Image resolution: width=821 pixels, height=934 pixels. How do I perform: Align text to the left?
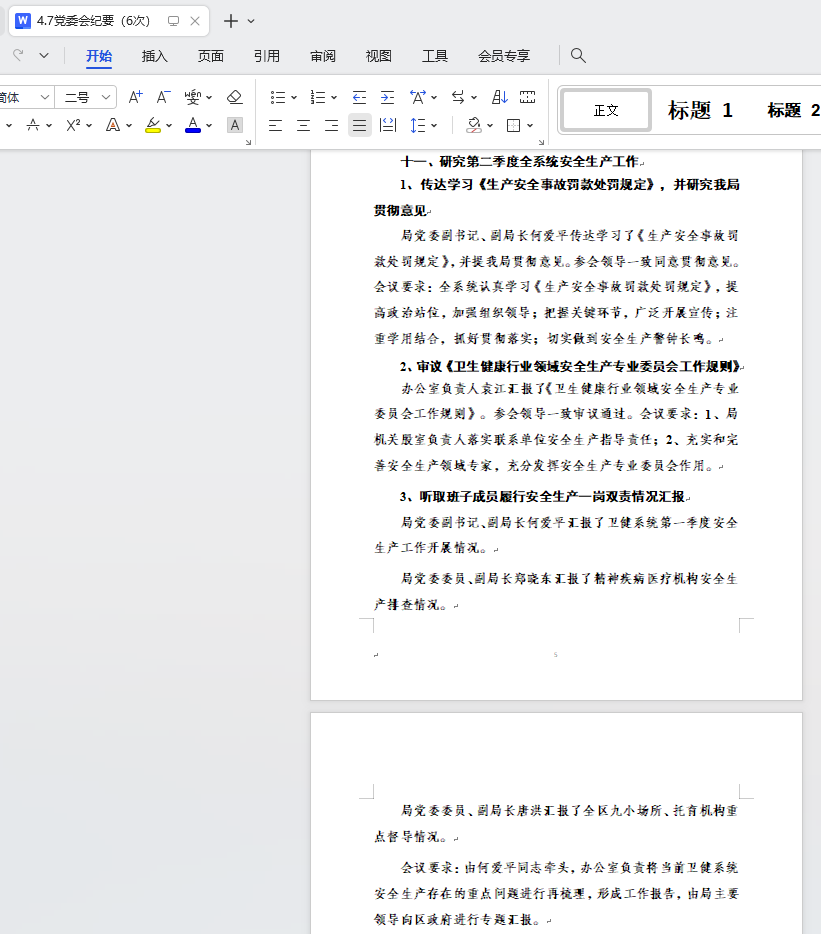275,126
